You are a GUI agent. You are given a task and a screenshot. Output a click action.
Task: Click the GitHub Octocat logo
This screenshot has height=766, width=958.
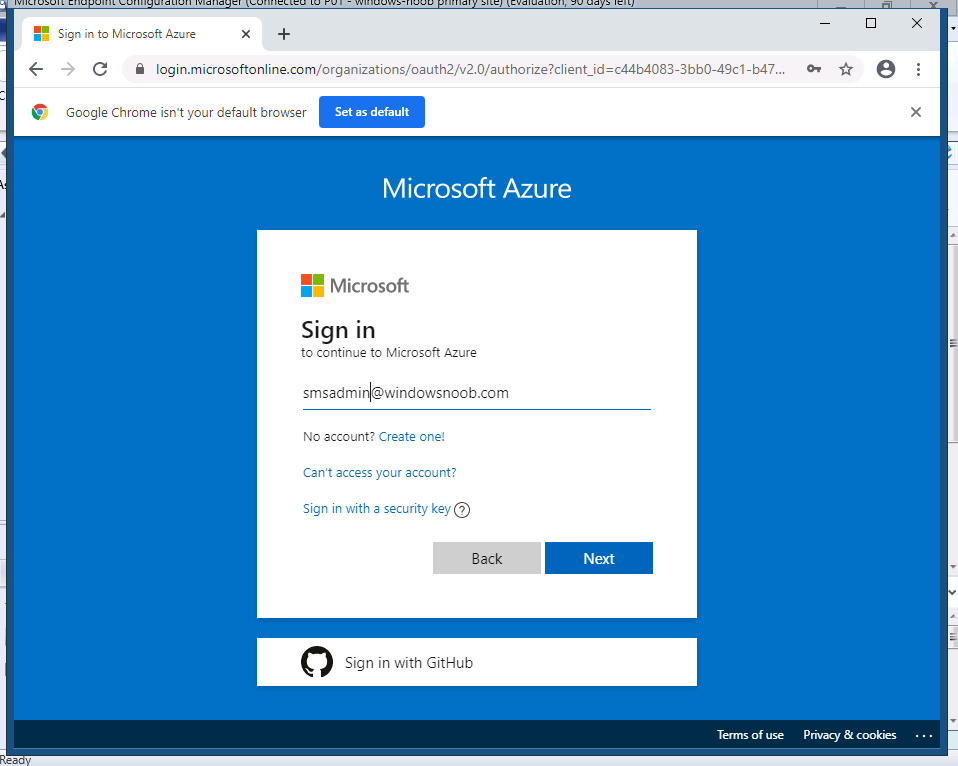click(316, 662)
